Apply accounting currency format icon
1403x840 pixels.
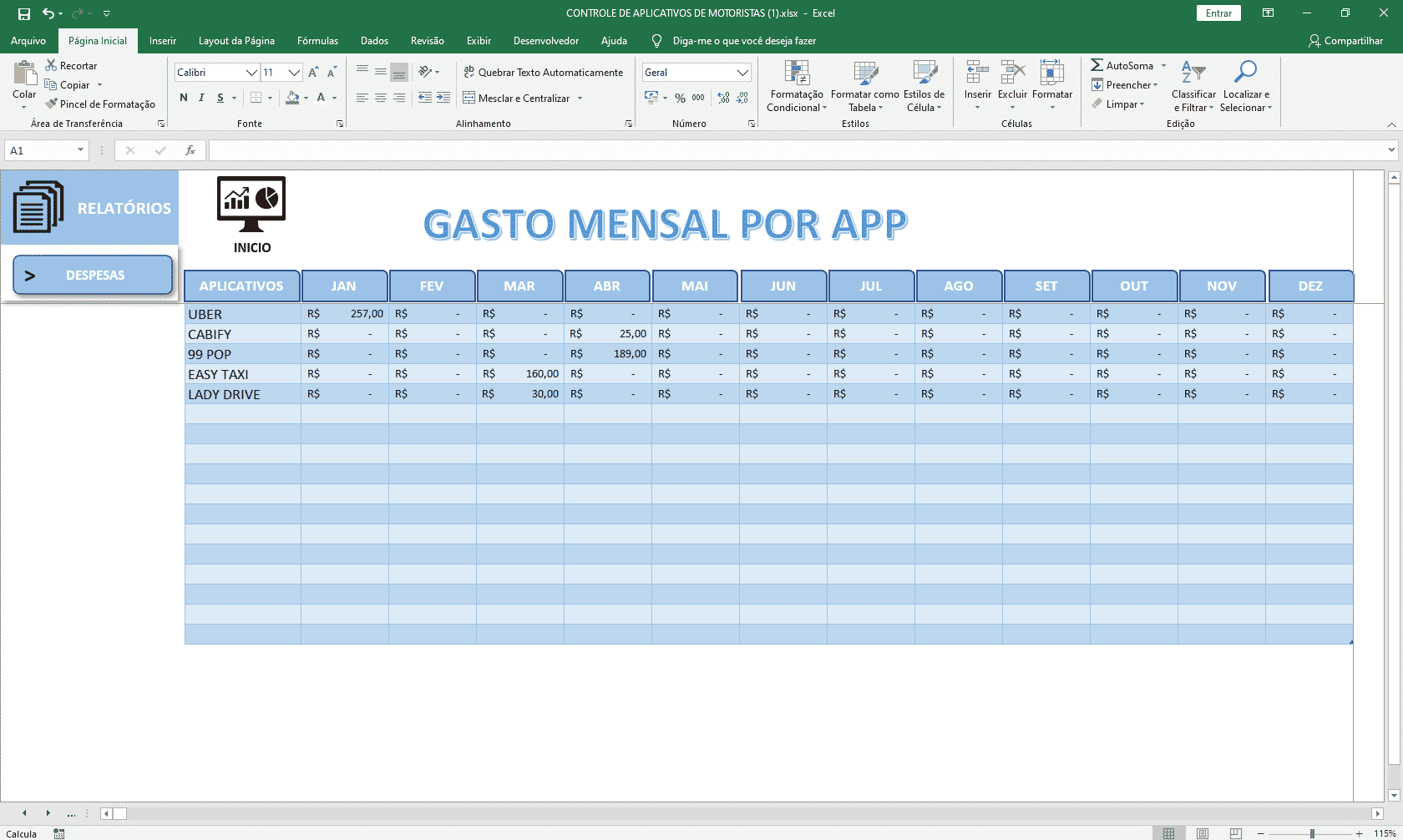[x=651, y=98]
